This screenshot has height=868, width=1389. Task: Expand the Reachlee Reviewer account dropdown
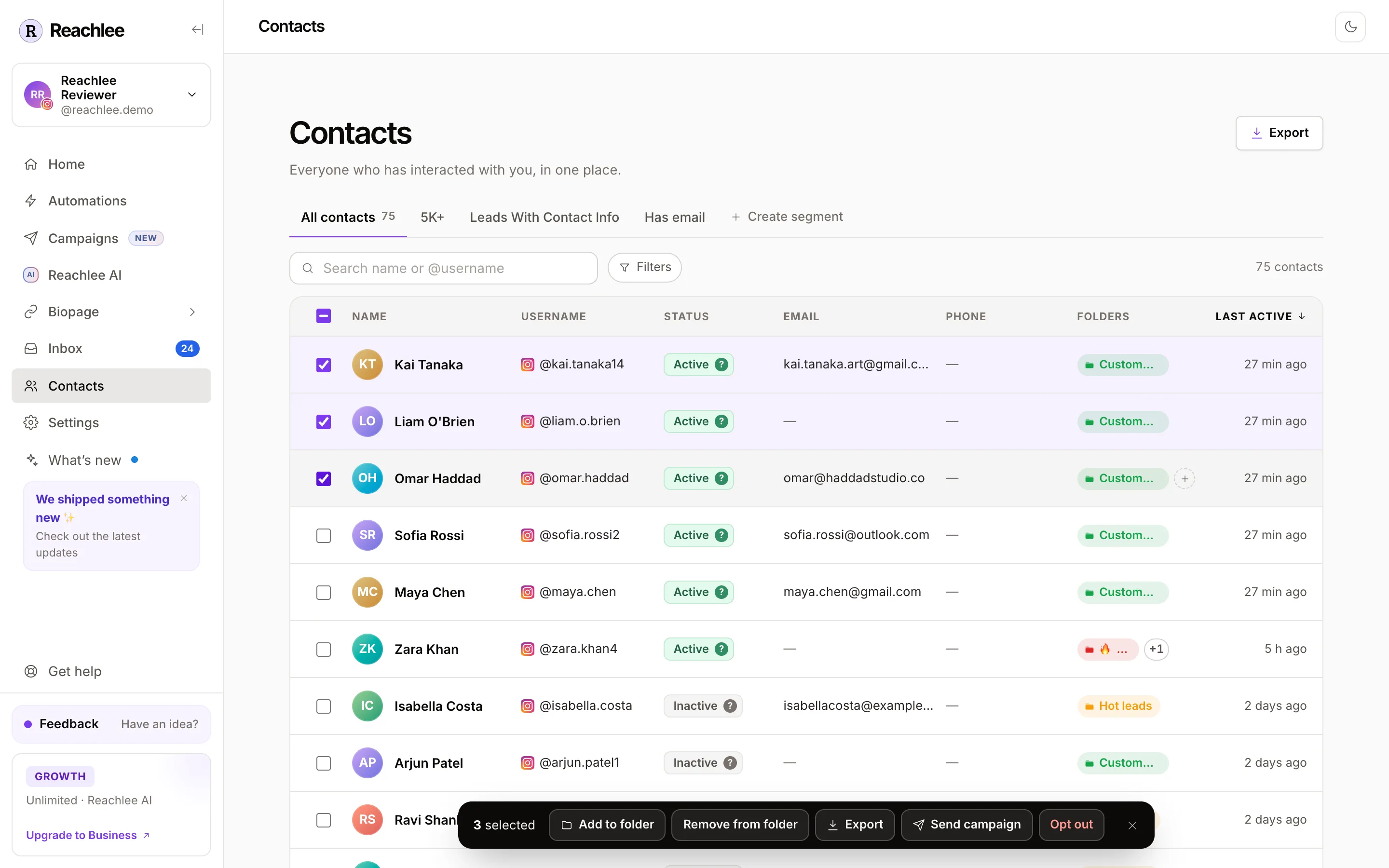(x=192, y=95)
